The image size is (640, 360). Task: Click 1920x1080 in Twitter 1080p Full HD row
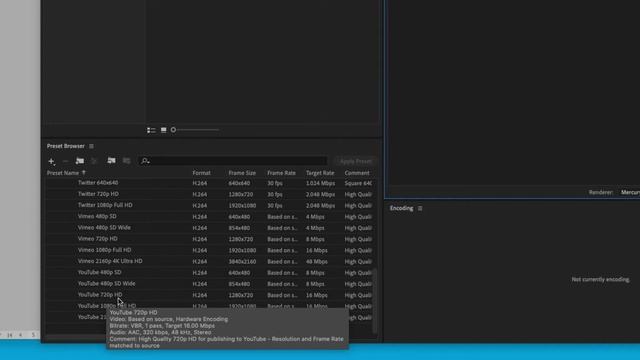[242, 206]
